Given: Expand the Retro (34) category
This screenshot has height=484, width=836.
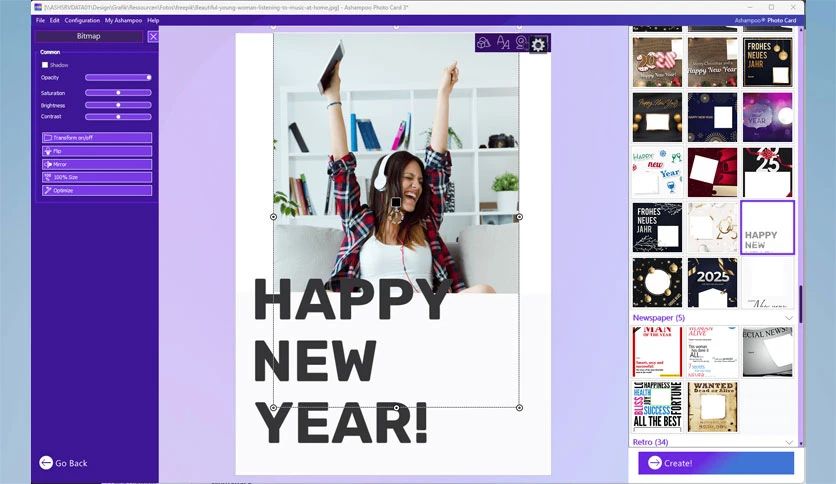Looking at the screenshot, I should [789, 442].
